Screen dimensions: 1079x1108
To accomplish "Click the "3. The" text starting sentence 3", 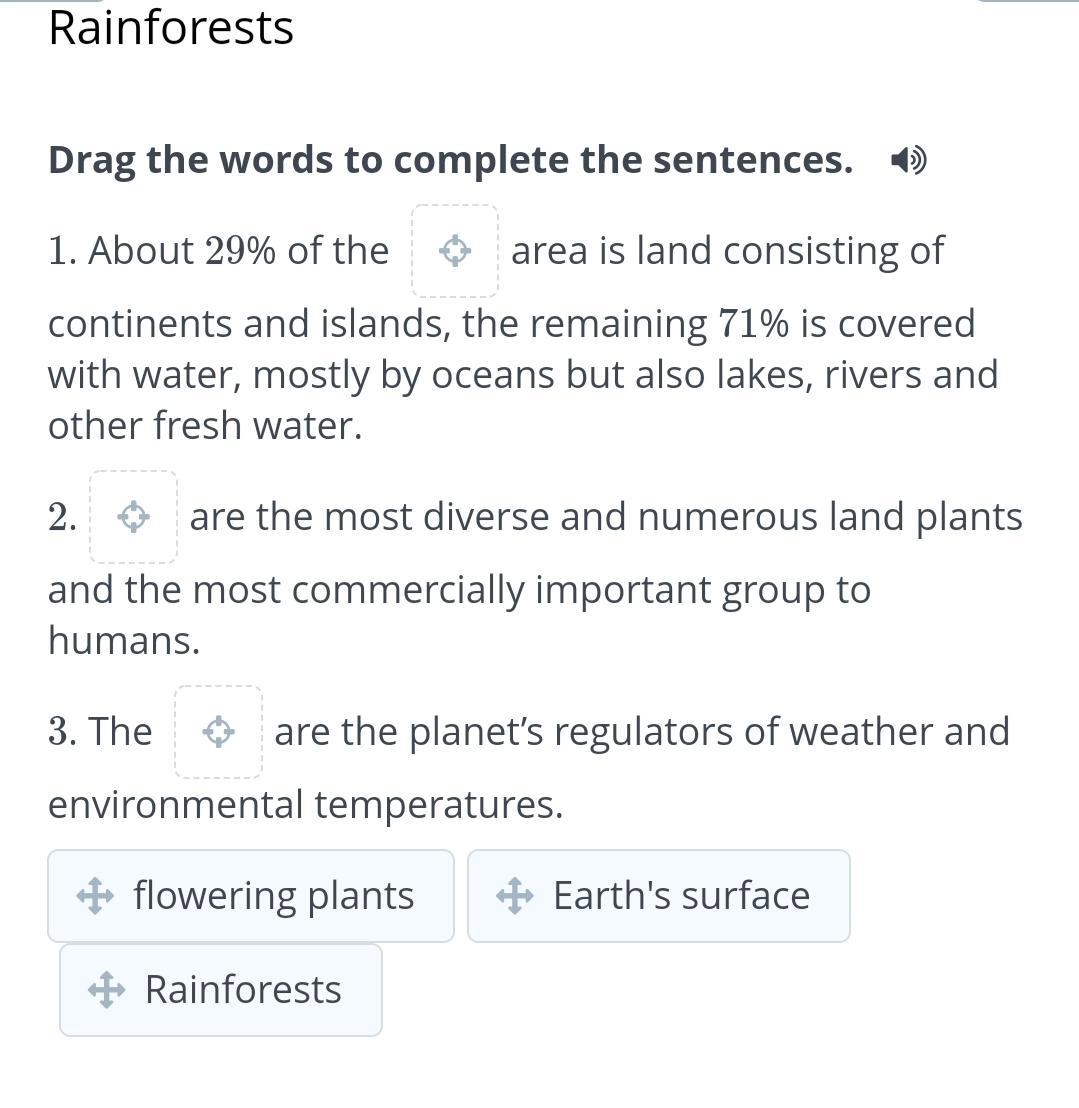I will tap(100, 732).
